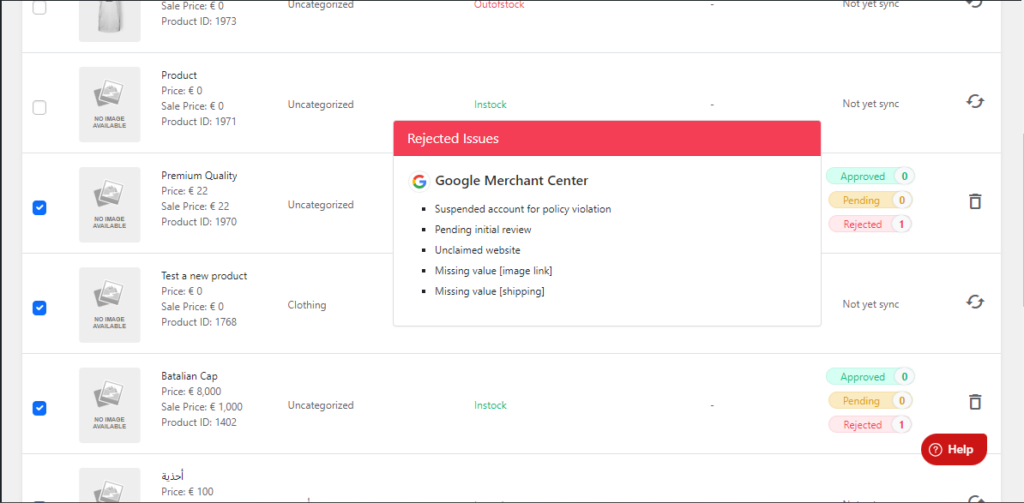Click Product ID: 1970 text
This screenshot has height=503, width=1024.
pos(199,221)
